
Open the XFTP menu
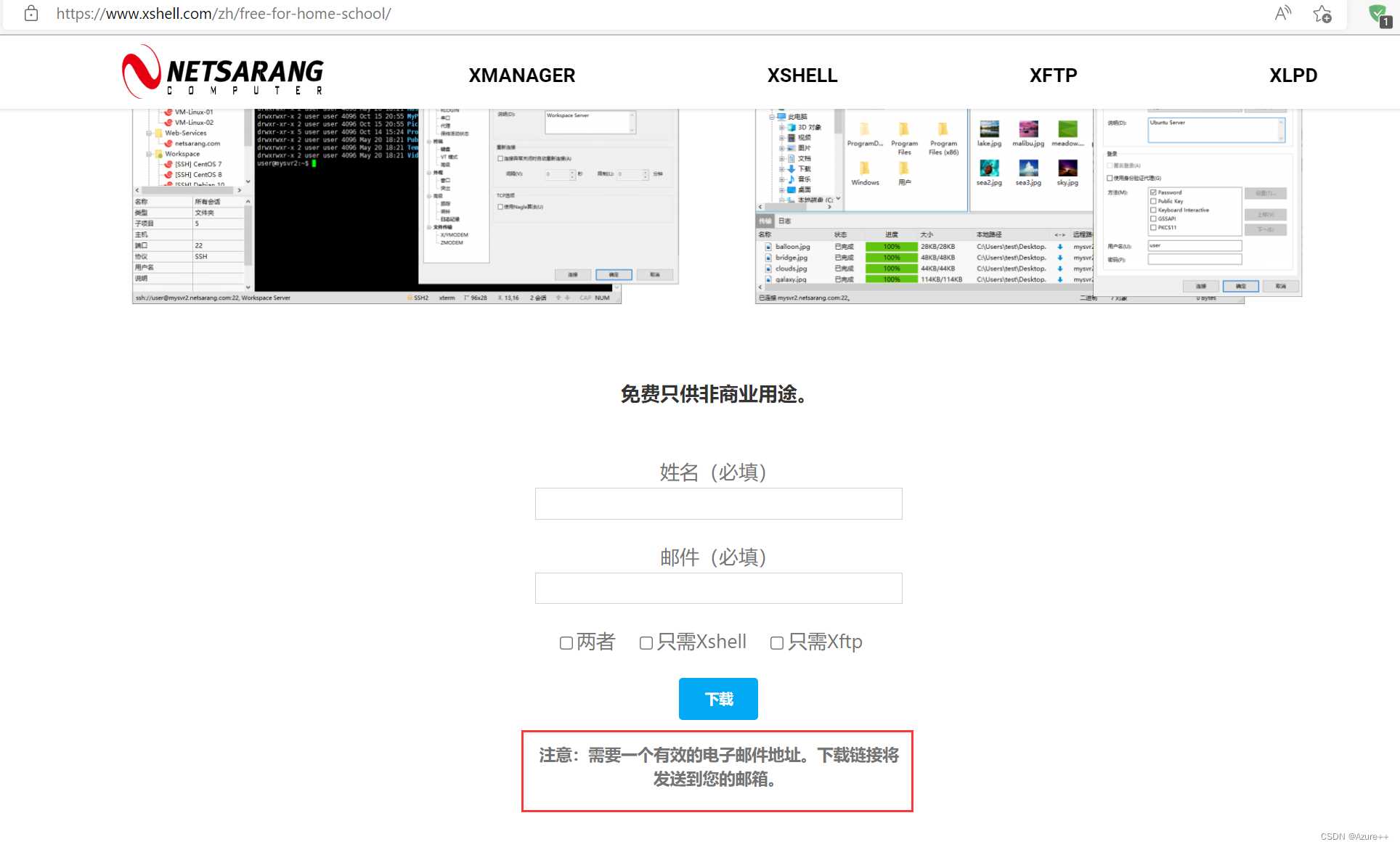click(x=1053, y=75)
